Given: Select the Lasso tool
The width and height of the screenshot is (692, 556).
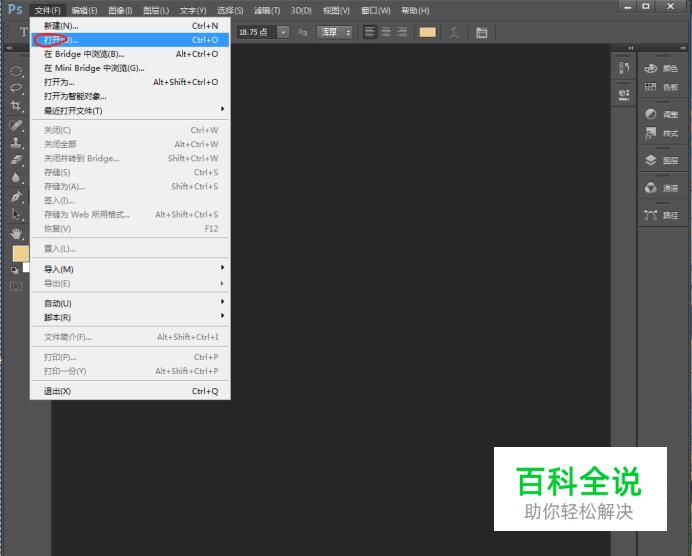Looking at the screenshot, I should [16, 88].
